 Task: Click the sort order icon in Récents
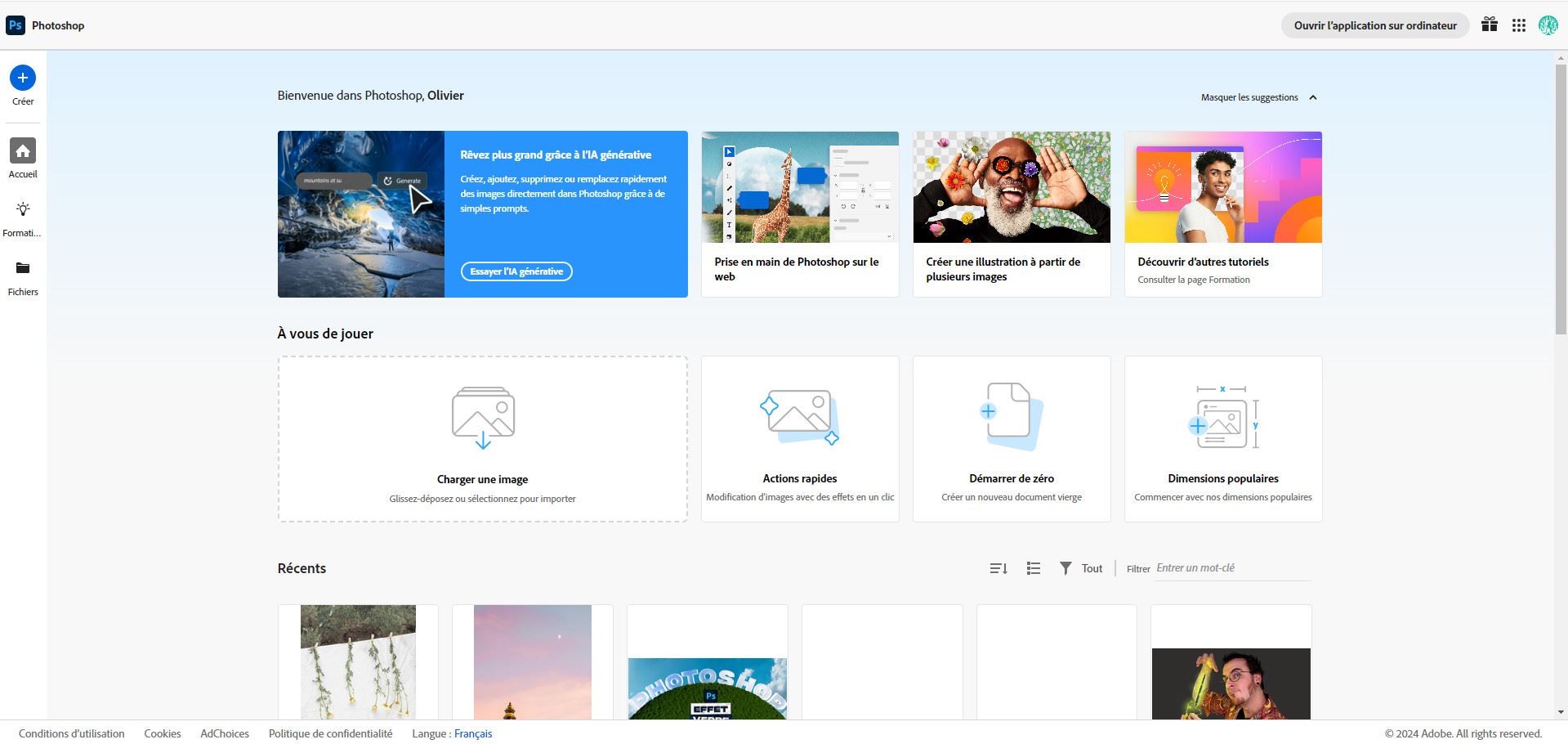click(998, 568)
